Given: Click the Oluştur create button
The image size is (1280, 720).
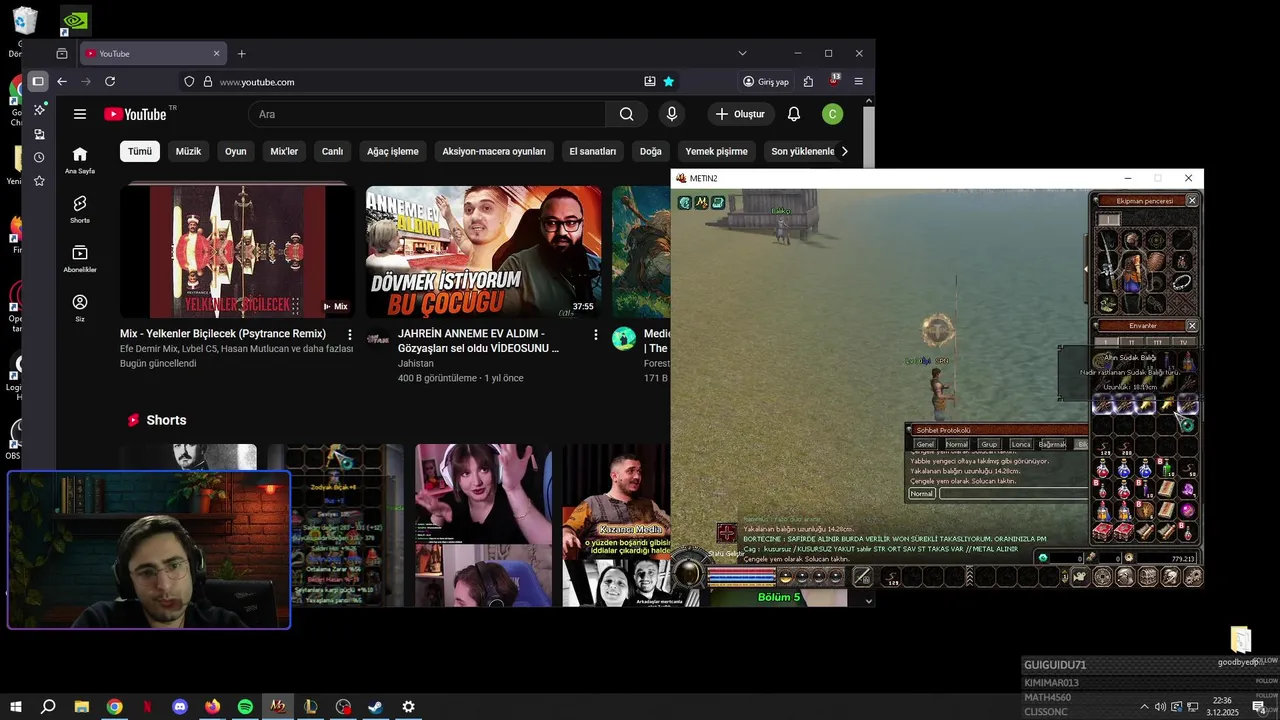Looking at the screenshot, I should click(x=740, y=114).
